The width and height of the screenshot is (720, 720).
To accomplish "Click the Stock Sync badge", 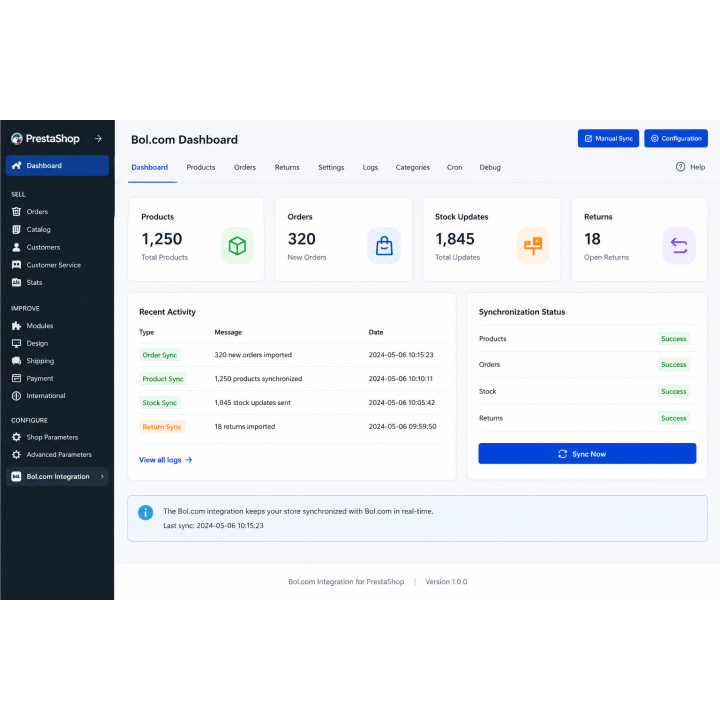I will point(159,403).
